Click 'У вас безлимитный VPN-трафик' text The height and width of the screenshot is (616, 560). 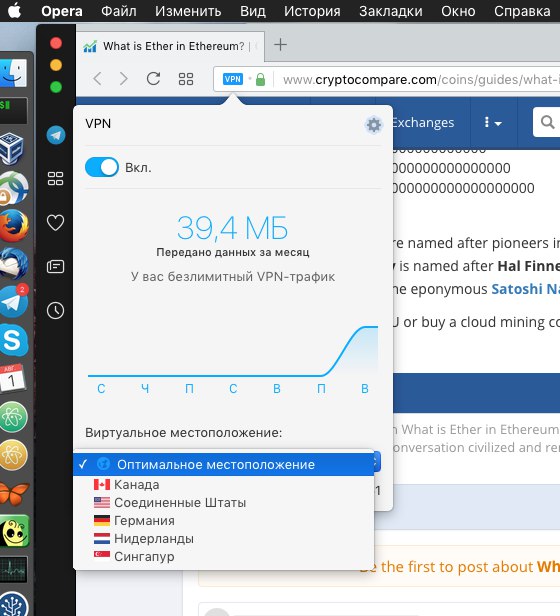tap(233, 277)
